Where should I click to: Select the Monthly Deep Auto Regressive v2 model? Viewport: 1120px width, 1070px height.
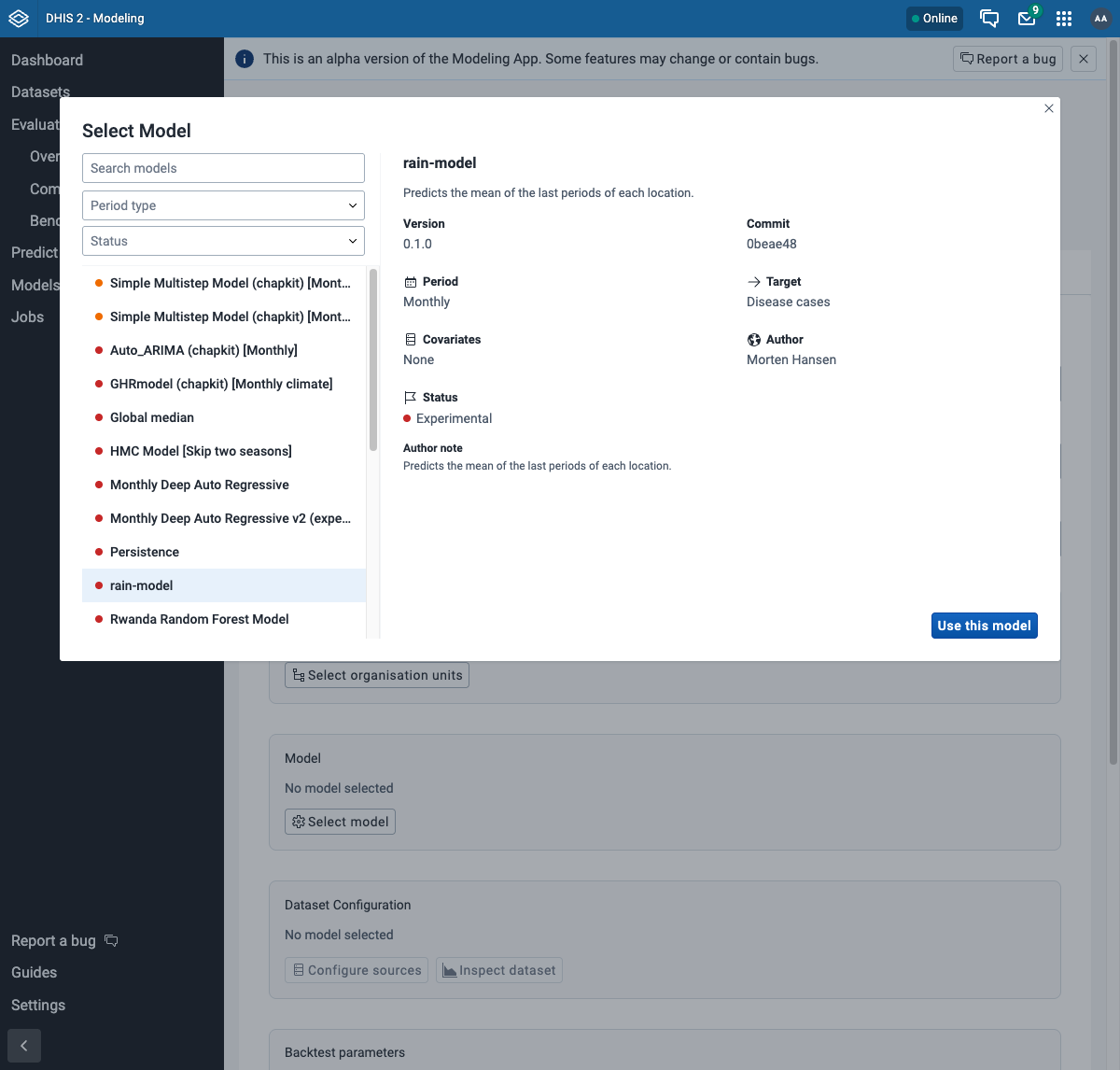224,518
